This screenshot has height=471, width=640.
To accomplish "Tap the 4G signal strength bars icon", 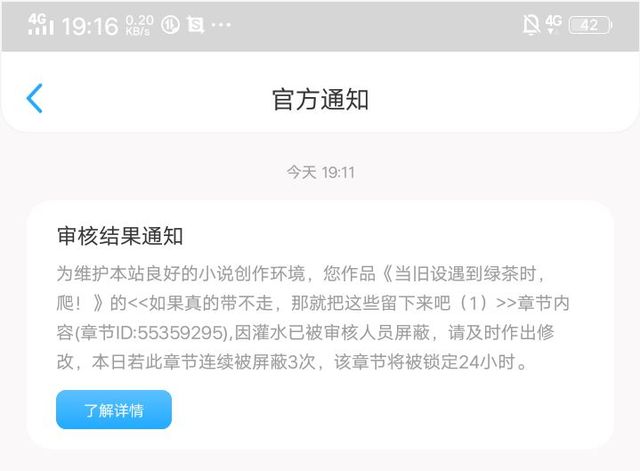I will 40,25.
